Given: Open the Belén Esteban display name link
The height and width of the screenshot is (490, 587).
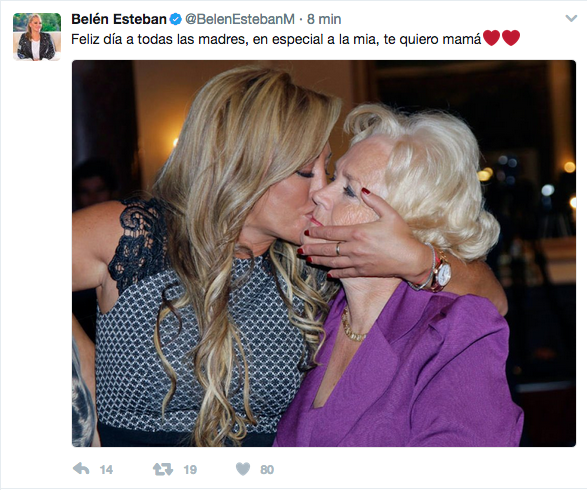Looking at the screenshot, I should click(119, 19).
